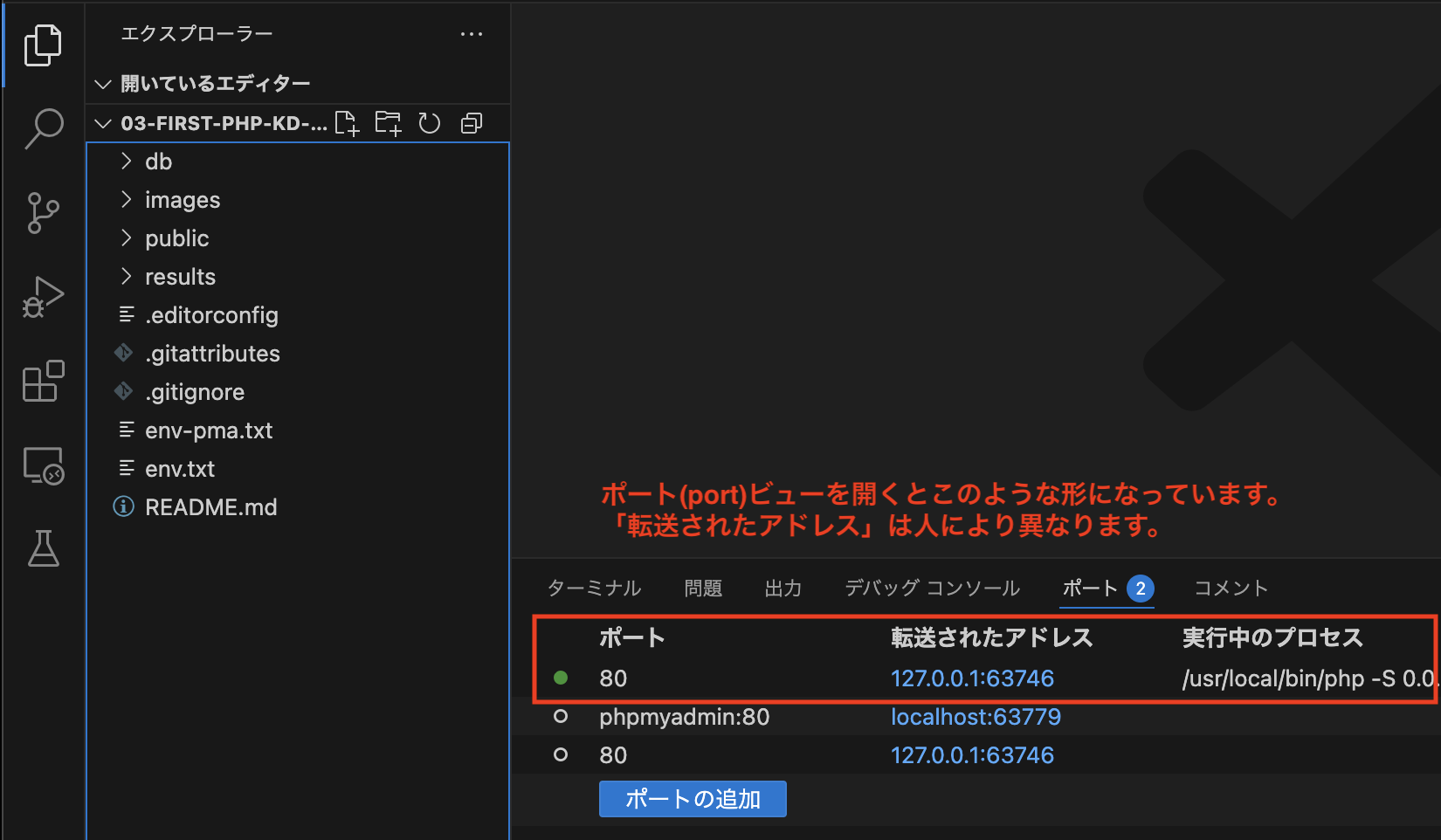Screen dimensions: 1441x840
Task: Open forwarded address localhost:63779 link
Action: pyautogui.click(x=976, y=717)
